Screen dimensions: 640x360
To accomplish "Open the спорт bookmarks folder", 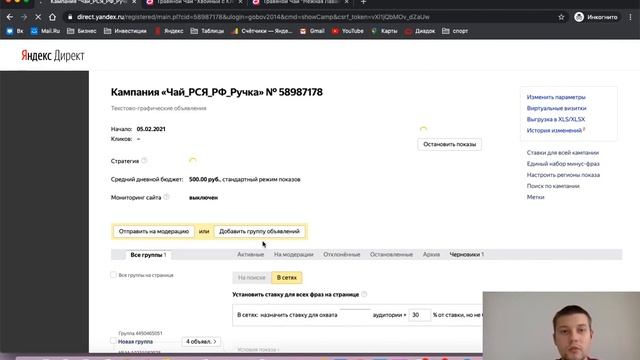I will tap(455, 31).
